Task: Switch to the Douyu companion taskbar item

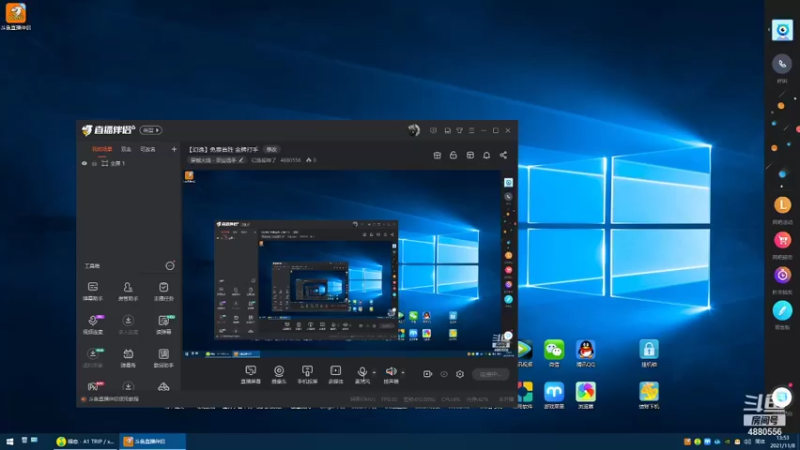Action: pos(153,441)
